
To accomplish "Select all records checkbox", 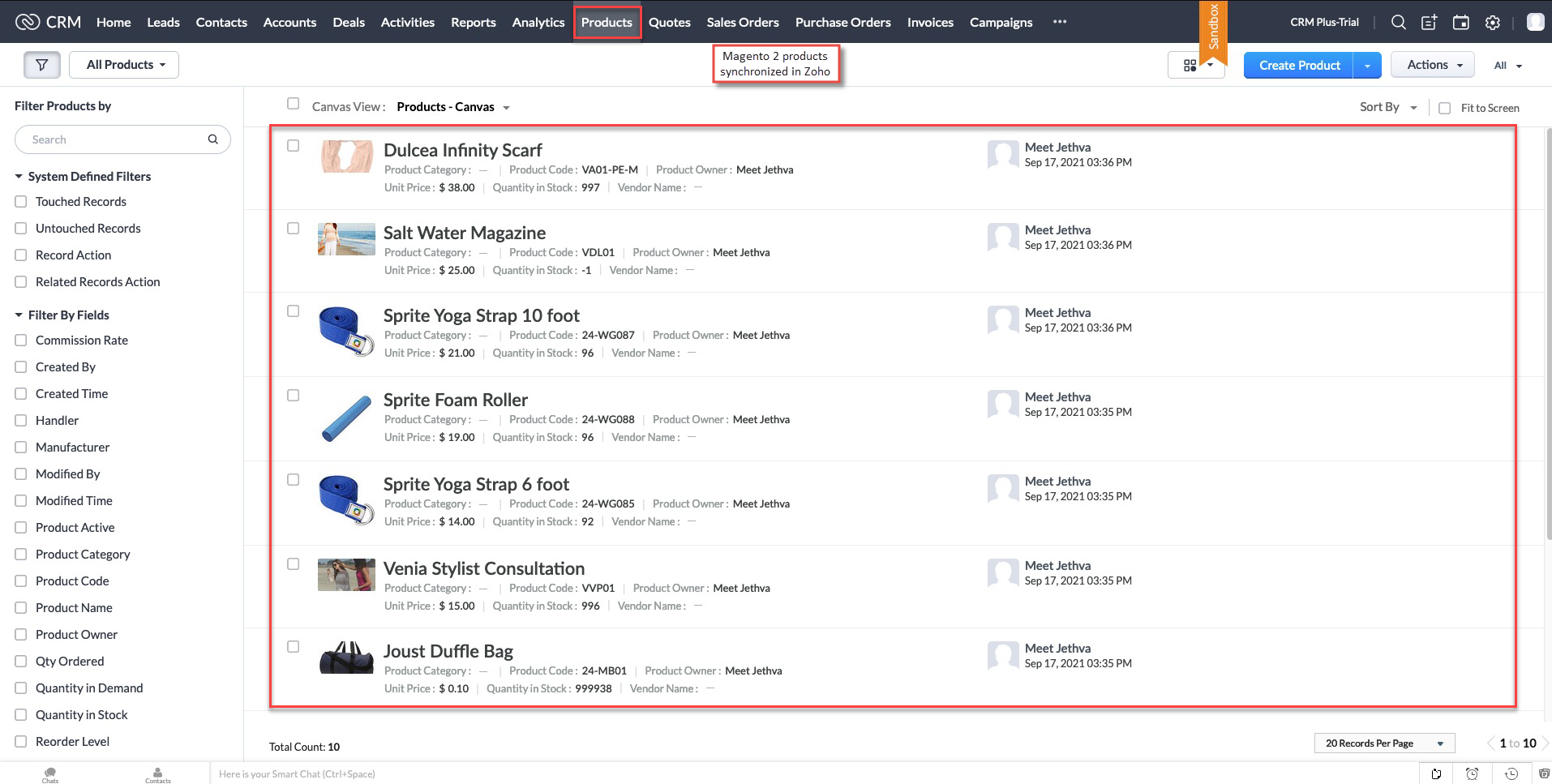I will coord(294,104).
